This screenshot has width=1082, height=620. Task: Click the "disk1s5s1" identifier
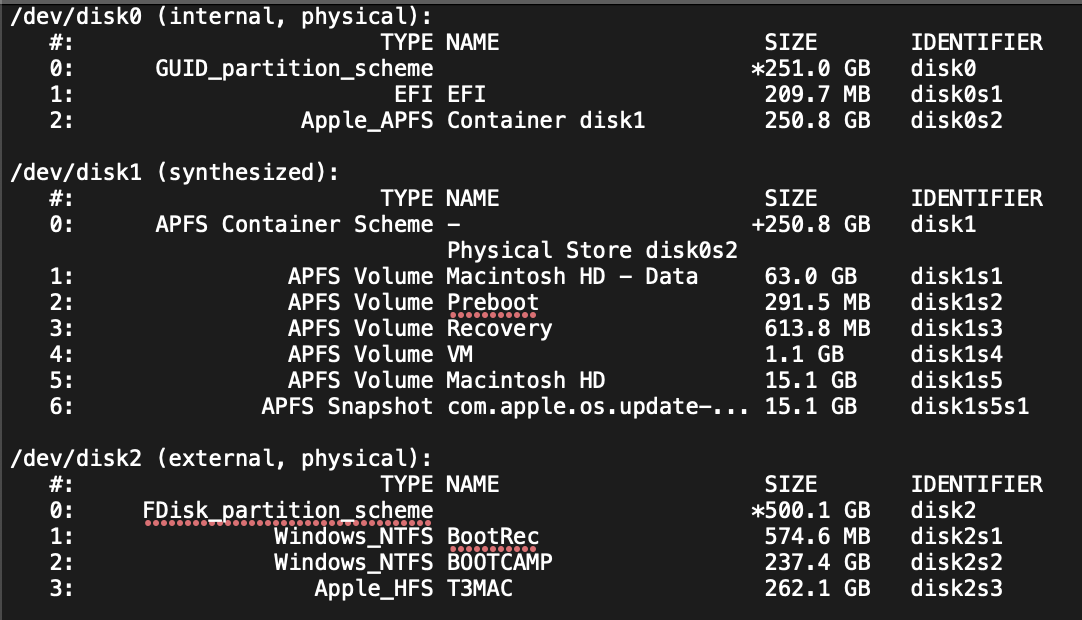tap(970, 407)
